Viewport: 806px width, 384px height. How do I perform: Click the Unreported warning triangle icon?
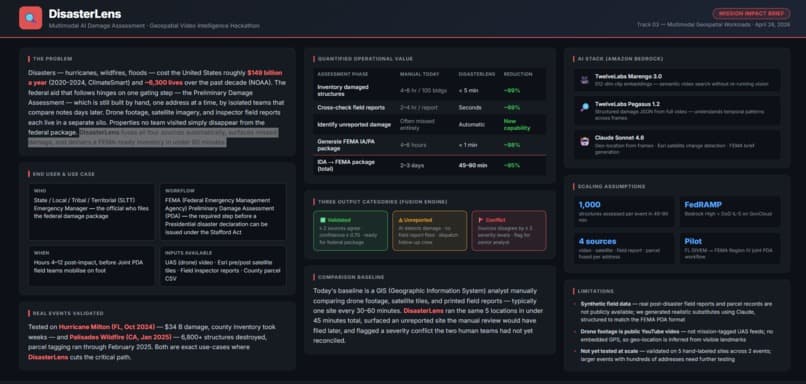(401, 220)
